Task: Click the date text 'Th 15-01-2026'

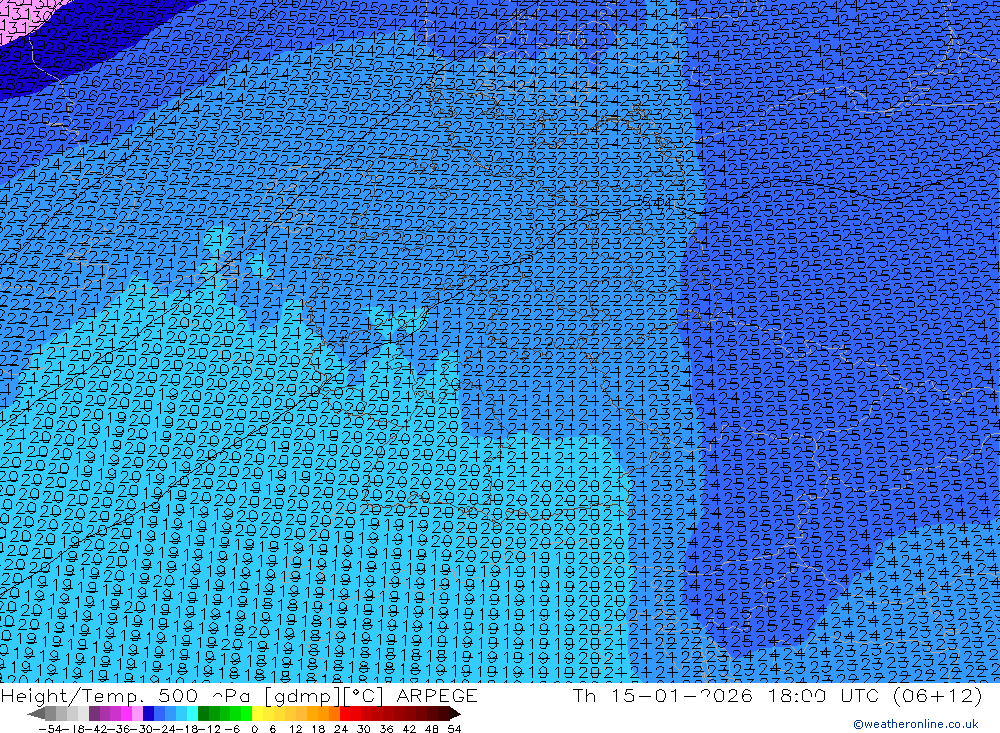Action: pos(663,695)
